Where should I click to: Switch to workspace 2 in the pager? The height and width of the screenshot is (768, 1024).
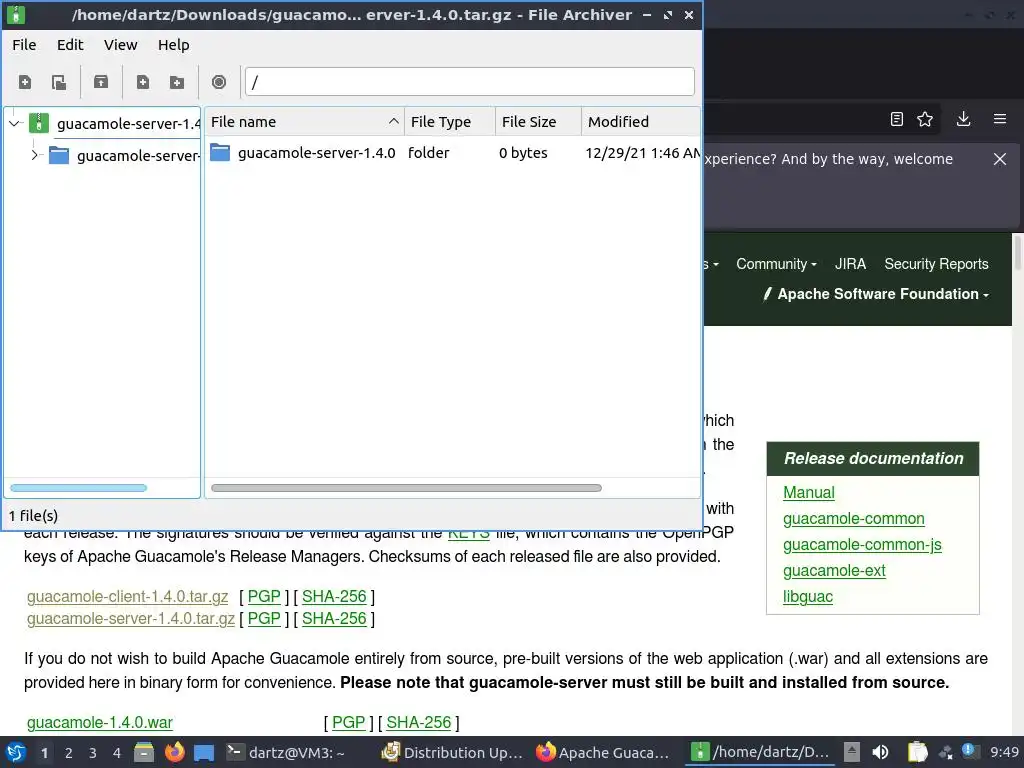[68, 753]
